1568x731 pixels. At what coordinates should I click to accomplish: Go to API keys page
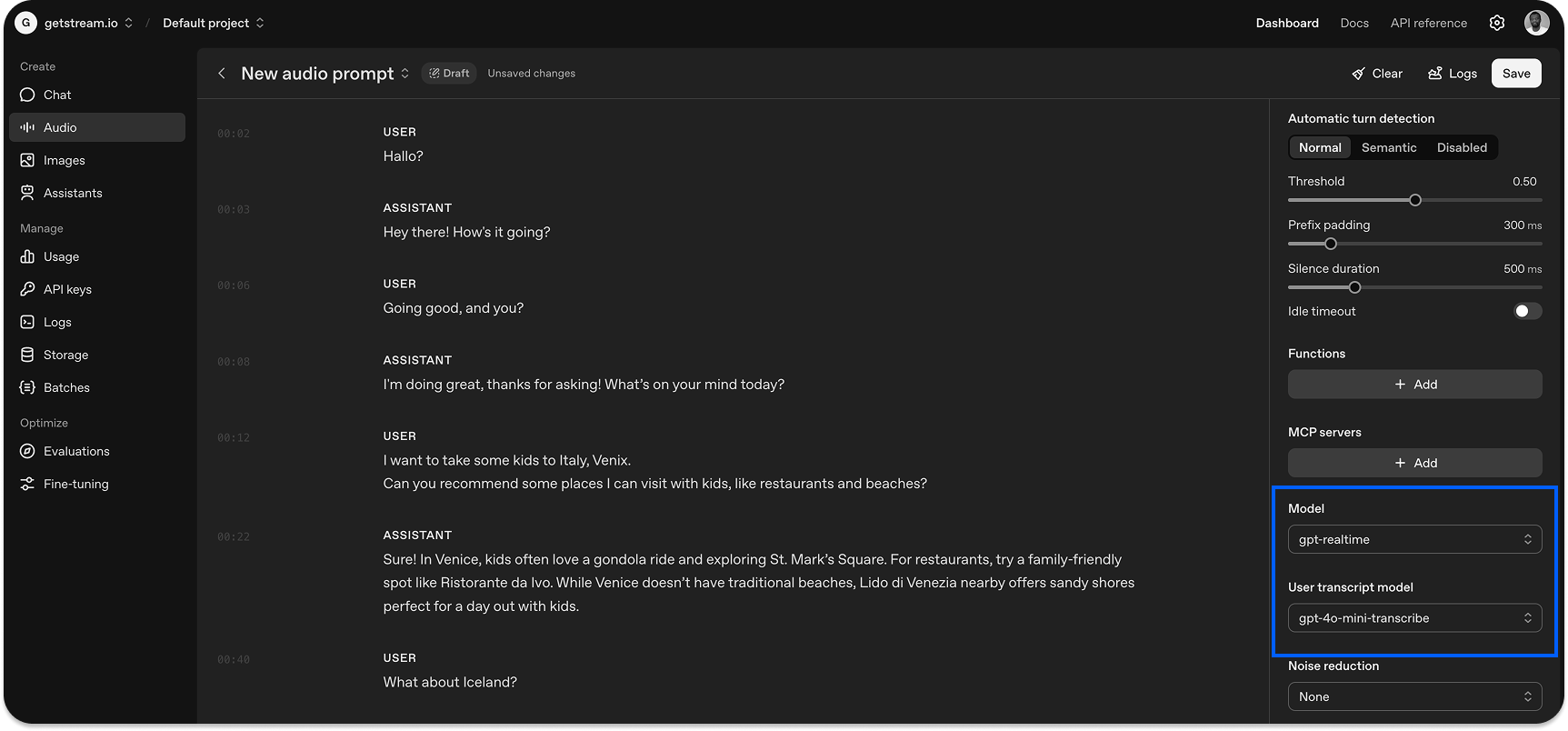(67, 289)
